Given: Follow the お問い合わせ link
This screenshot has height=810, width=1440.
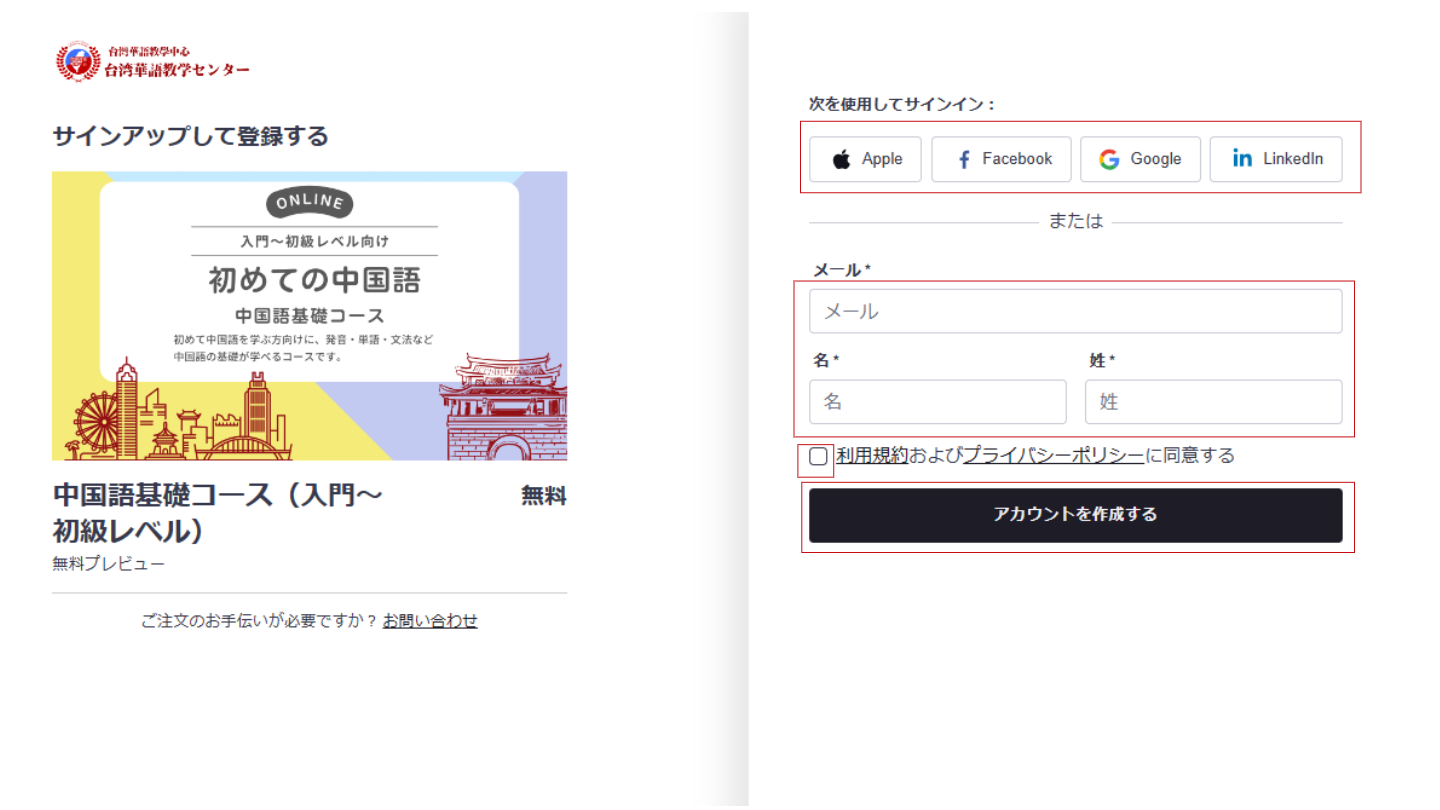Looking at the screenshot, I should click(x=430, y=621).
